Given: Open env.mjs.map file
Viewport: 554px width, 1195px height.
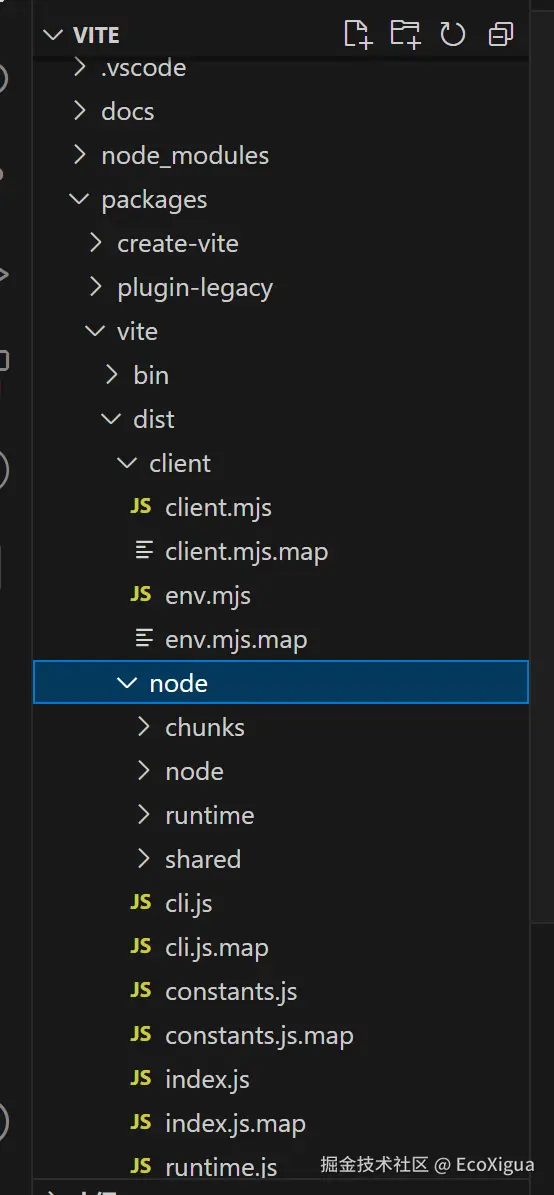Looking at the screenshot, I should click(x=235, y=639).
